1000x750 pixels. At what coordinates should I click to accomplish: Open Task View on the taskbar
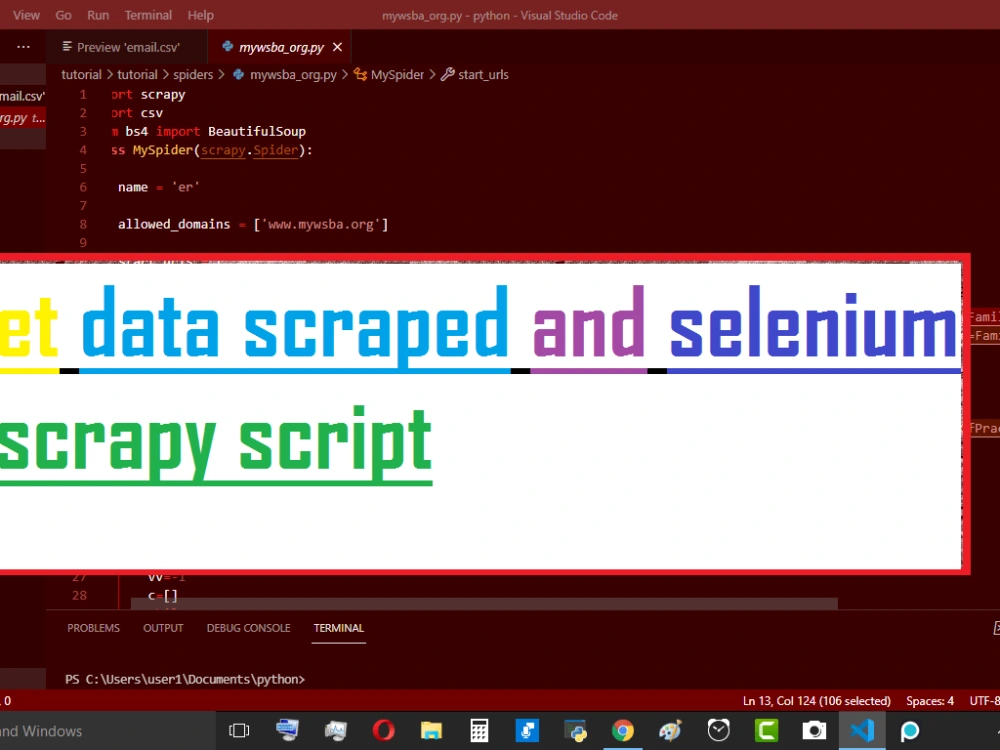click(x=239, y=730)
